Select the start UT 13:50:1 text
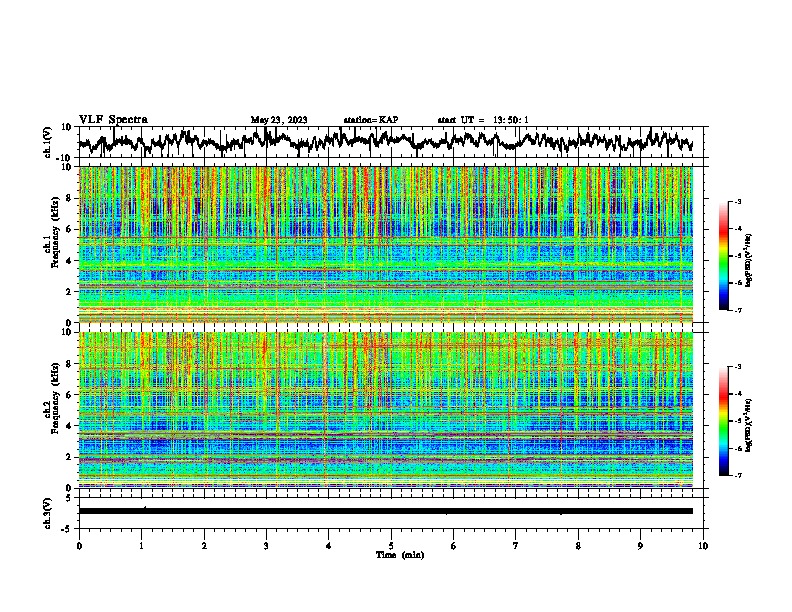Viewport: 792px width, 612px height. click(x=483, y=120)
